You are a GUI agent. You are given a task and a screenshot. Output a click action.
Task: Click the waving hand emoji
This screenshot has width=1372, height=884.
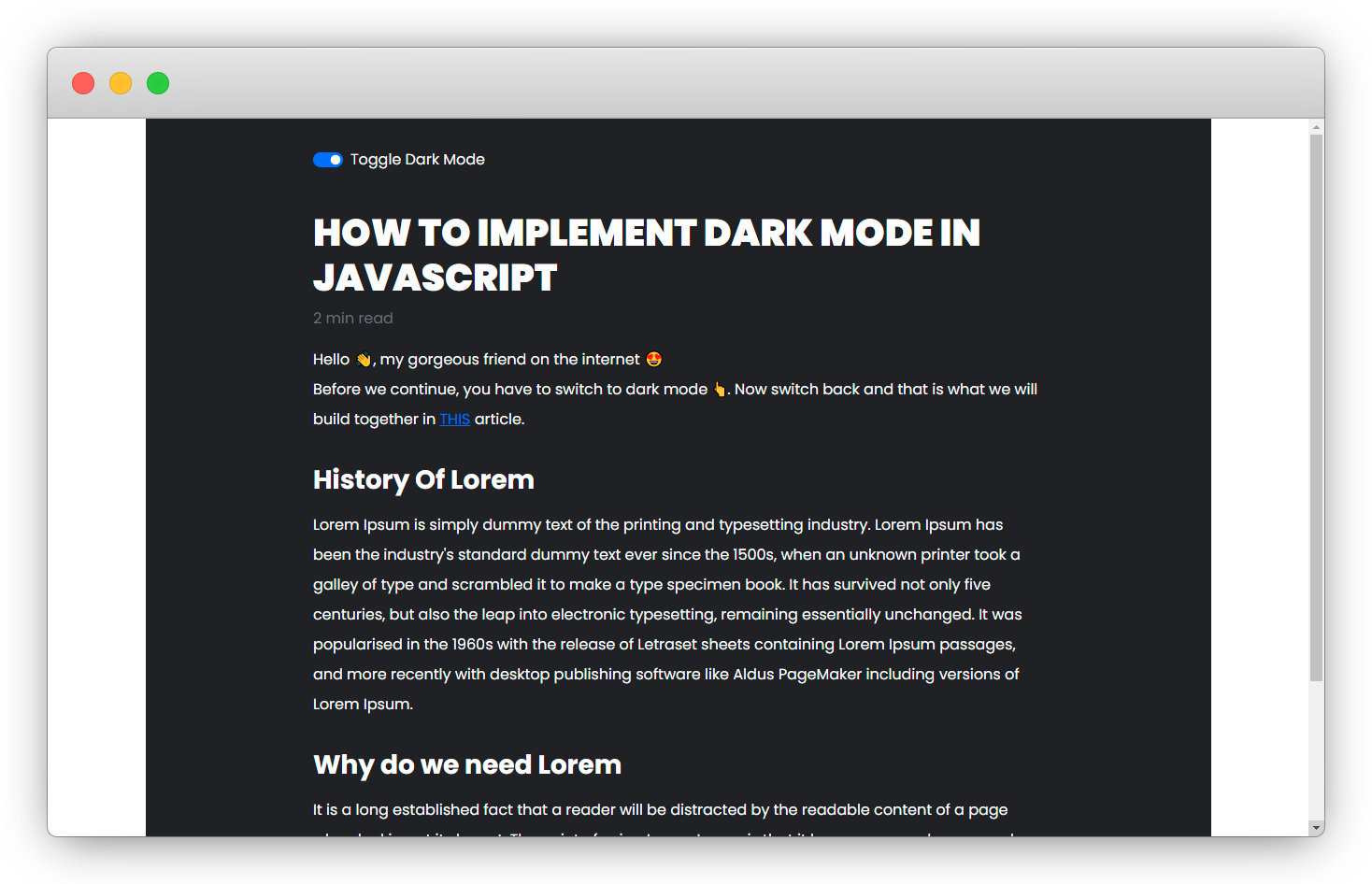click(x=364, y=359)
